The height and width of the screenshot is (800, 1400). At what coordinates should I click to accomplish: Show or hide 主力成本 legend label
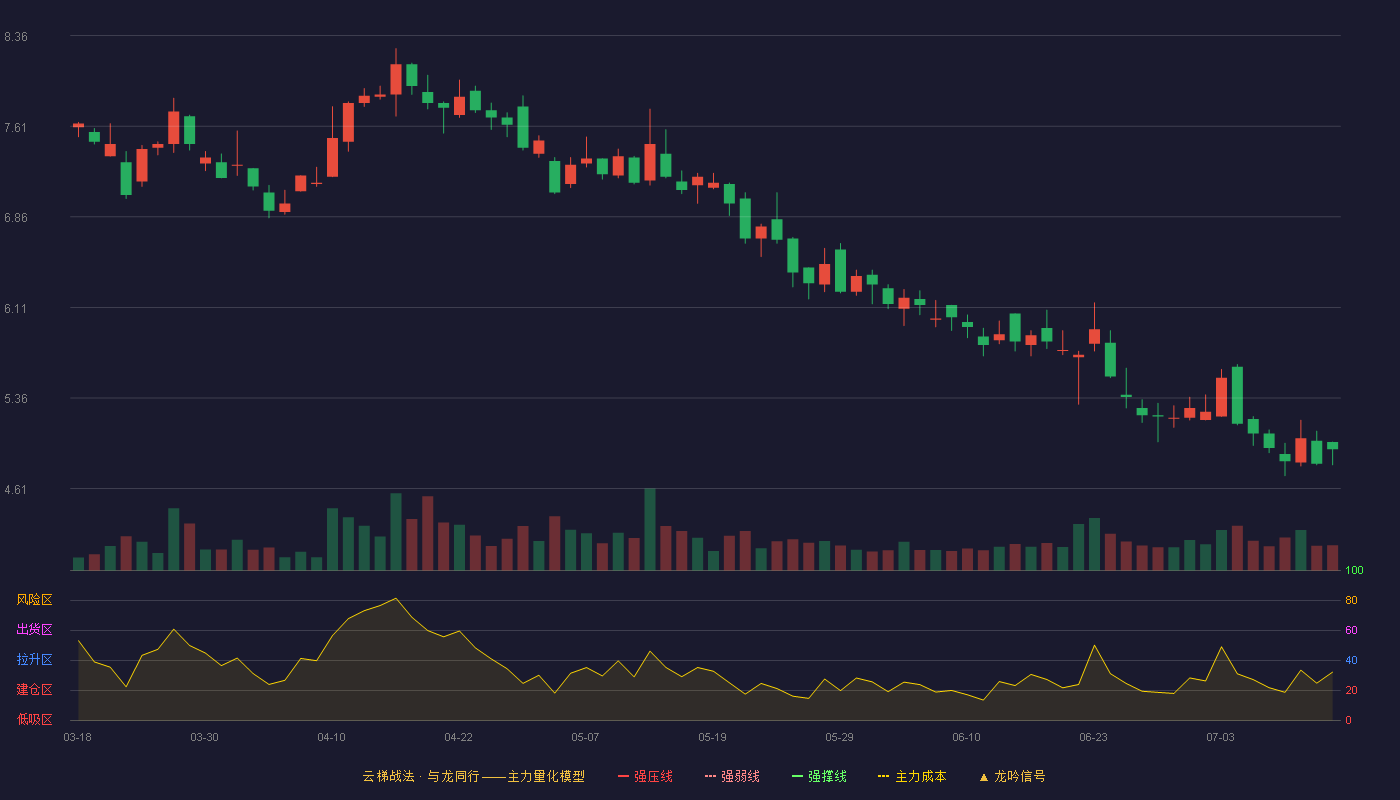920,776
